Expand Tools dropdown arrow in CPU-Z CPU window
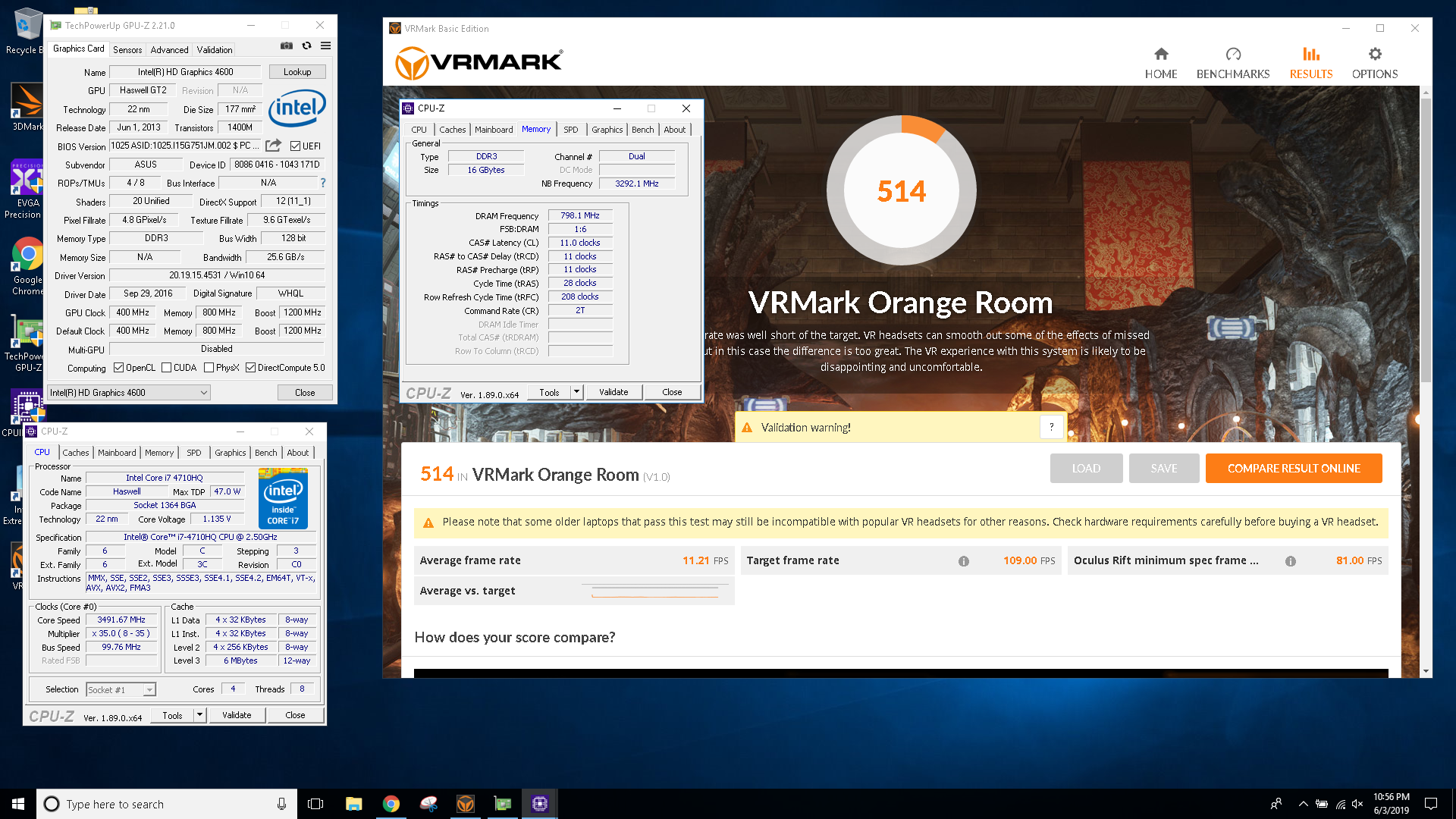This screenshot has width=1456, height=819. [199, 715]
